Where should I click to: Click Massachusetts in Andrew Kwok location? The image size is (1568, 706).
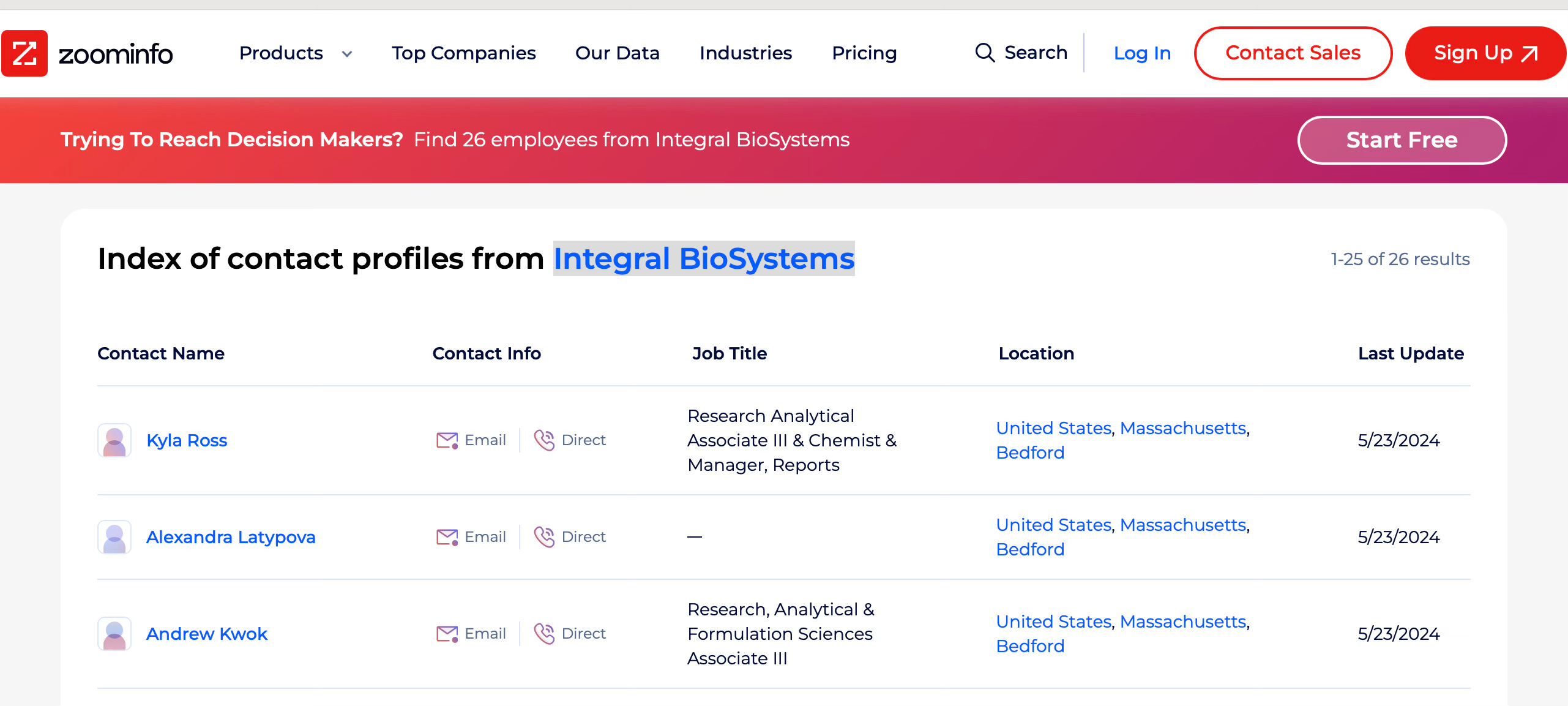point(1183,622)
